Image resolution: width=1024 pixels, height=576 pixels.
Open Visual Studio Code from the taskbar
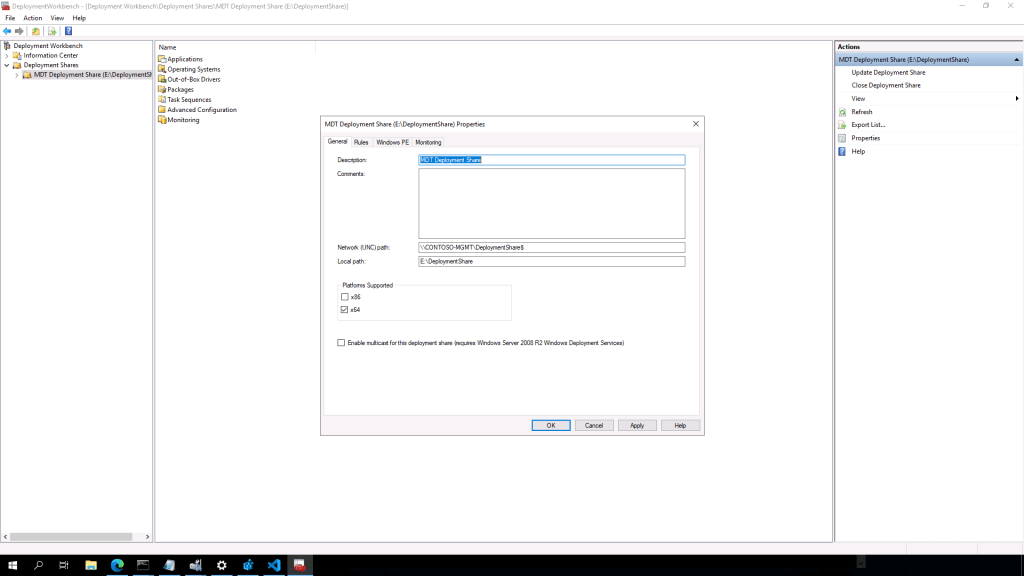[273, 565]
